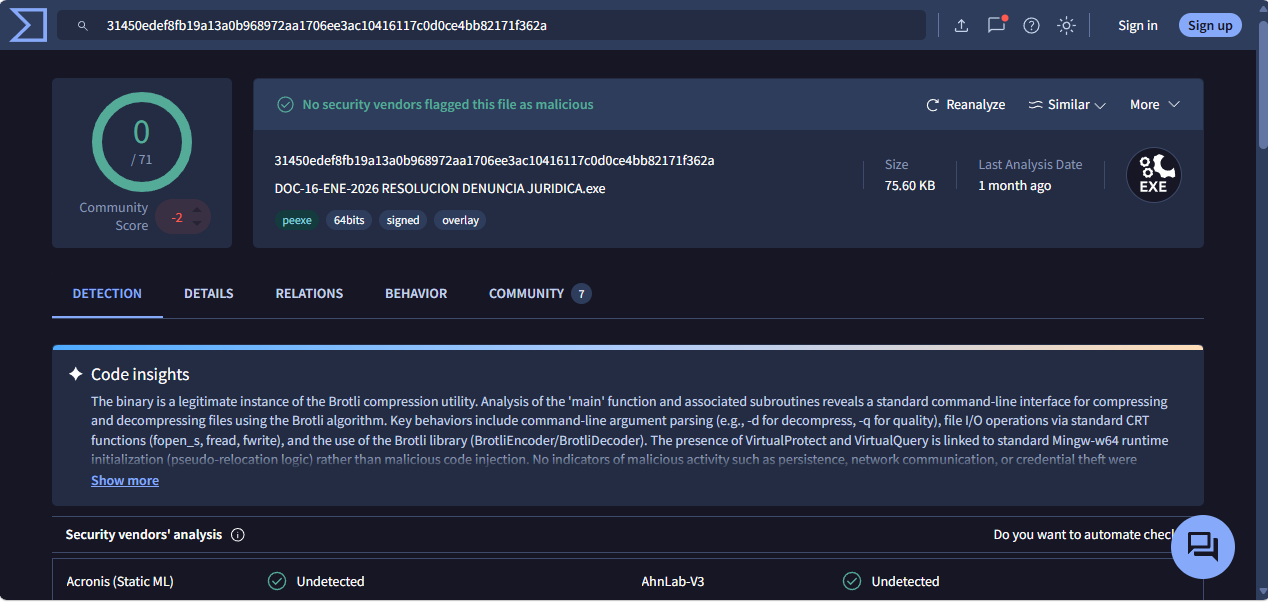Click the Sign up button
1268x604 pixels.
click(1210, 25)
